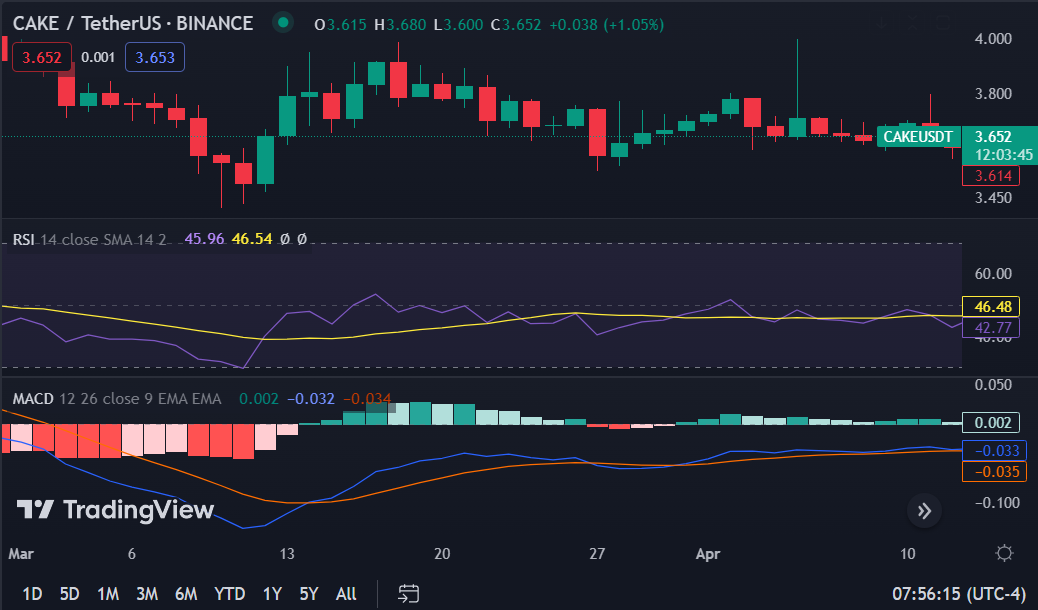Click the orange -0.035 signal axis label
This screenshot has width=1038, height=610.
994,472
